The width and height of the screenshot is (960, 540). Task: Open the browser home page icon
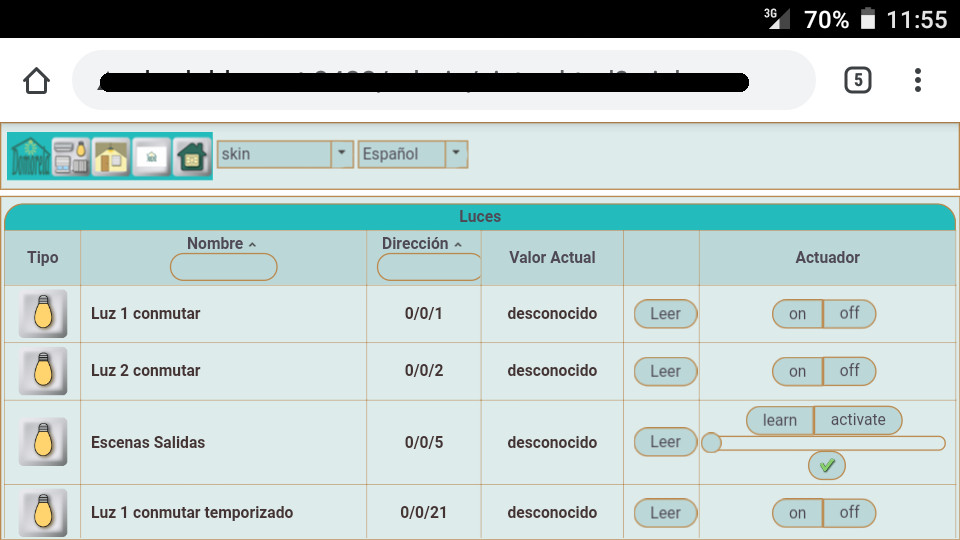click(36, 80)
